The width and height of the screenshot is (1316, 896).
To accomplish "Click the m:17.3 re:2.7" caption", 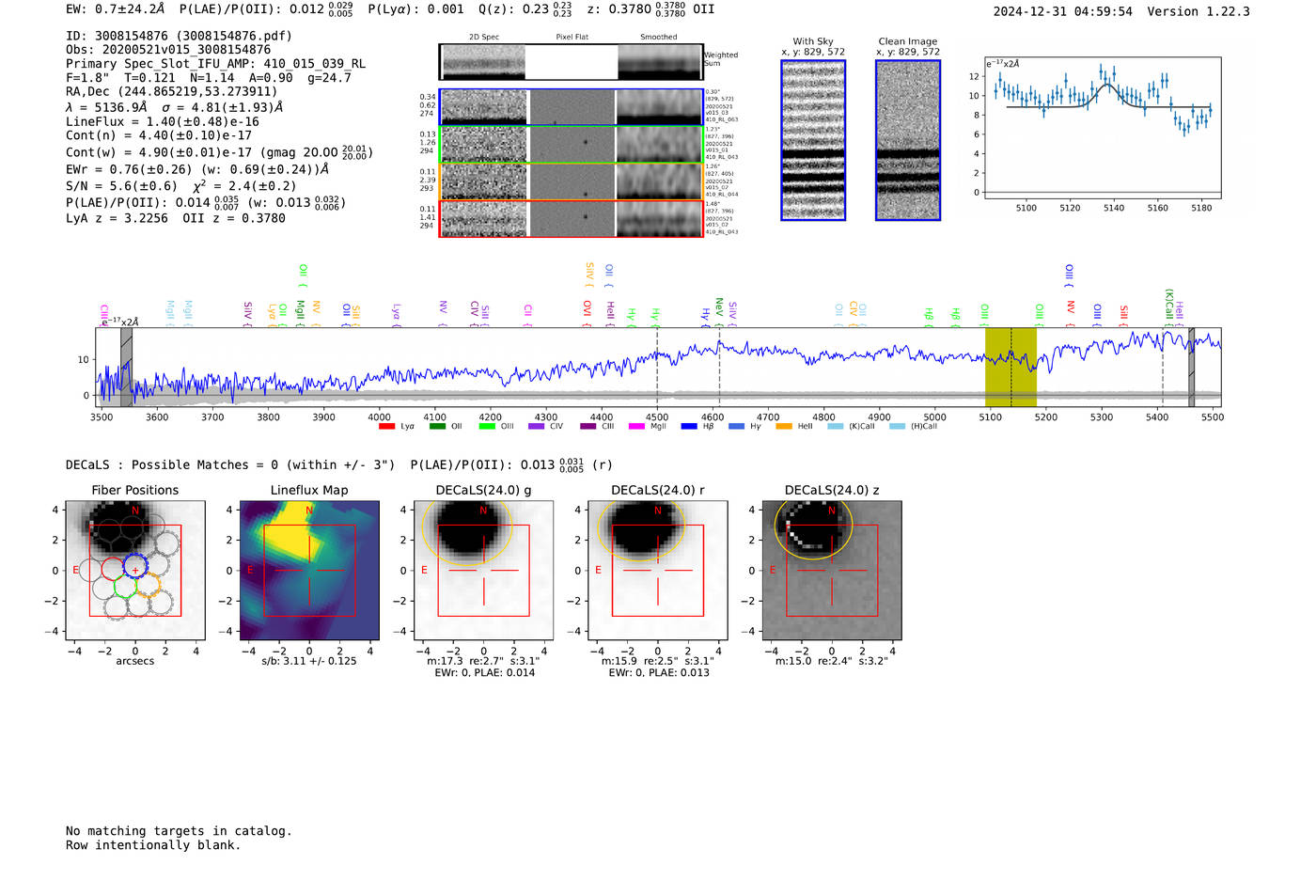I will click(x=483, y=661).
